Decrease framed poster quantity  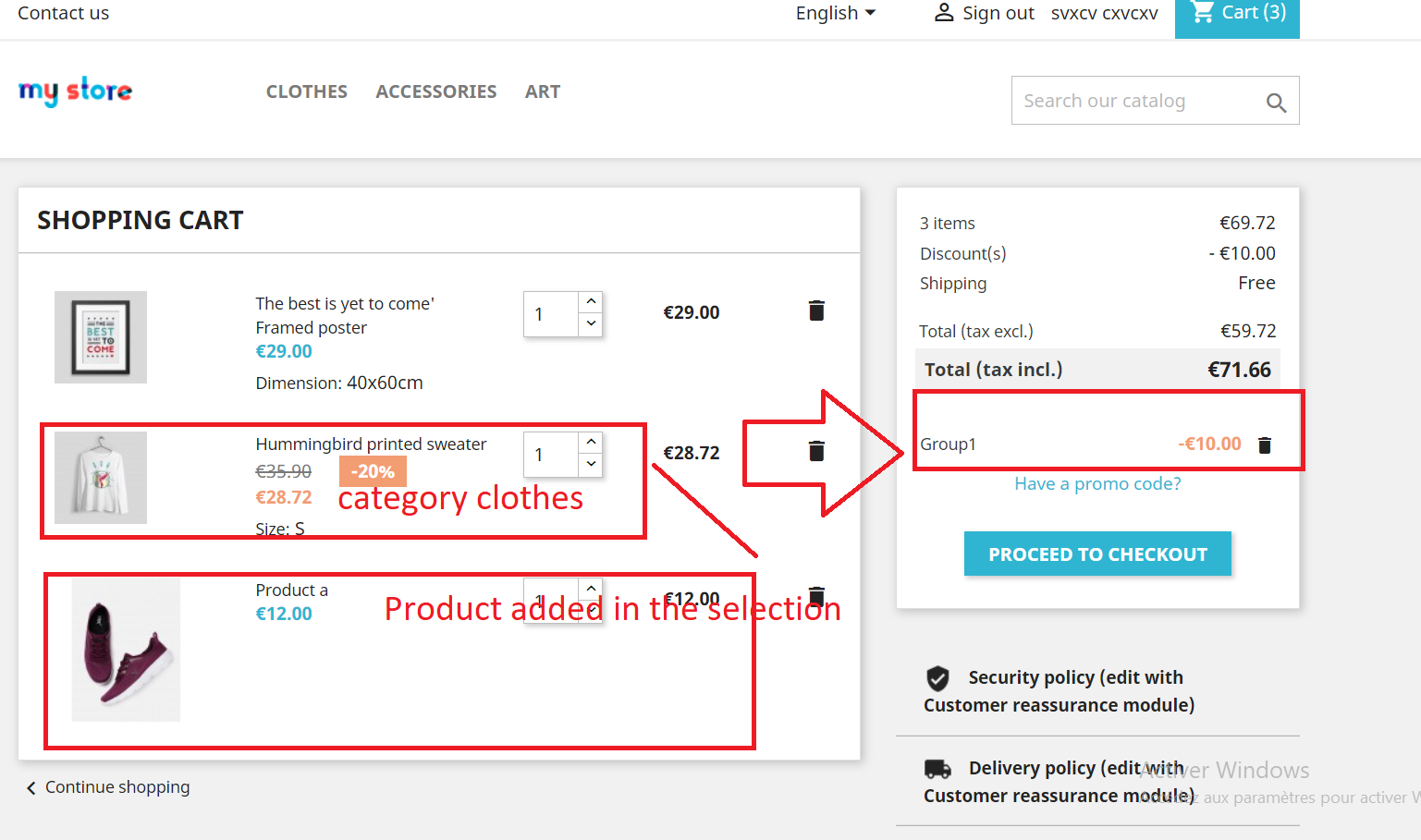591,325
